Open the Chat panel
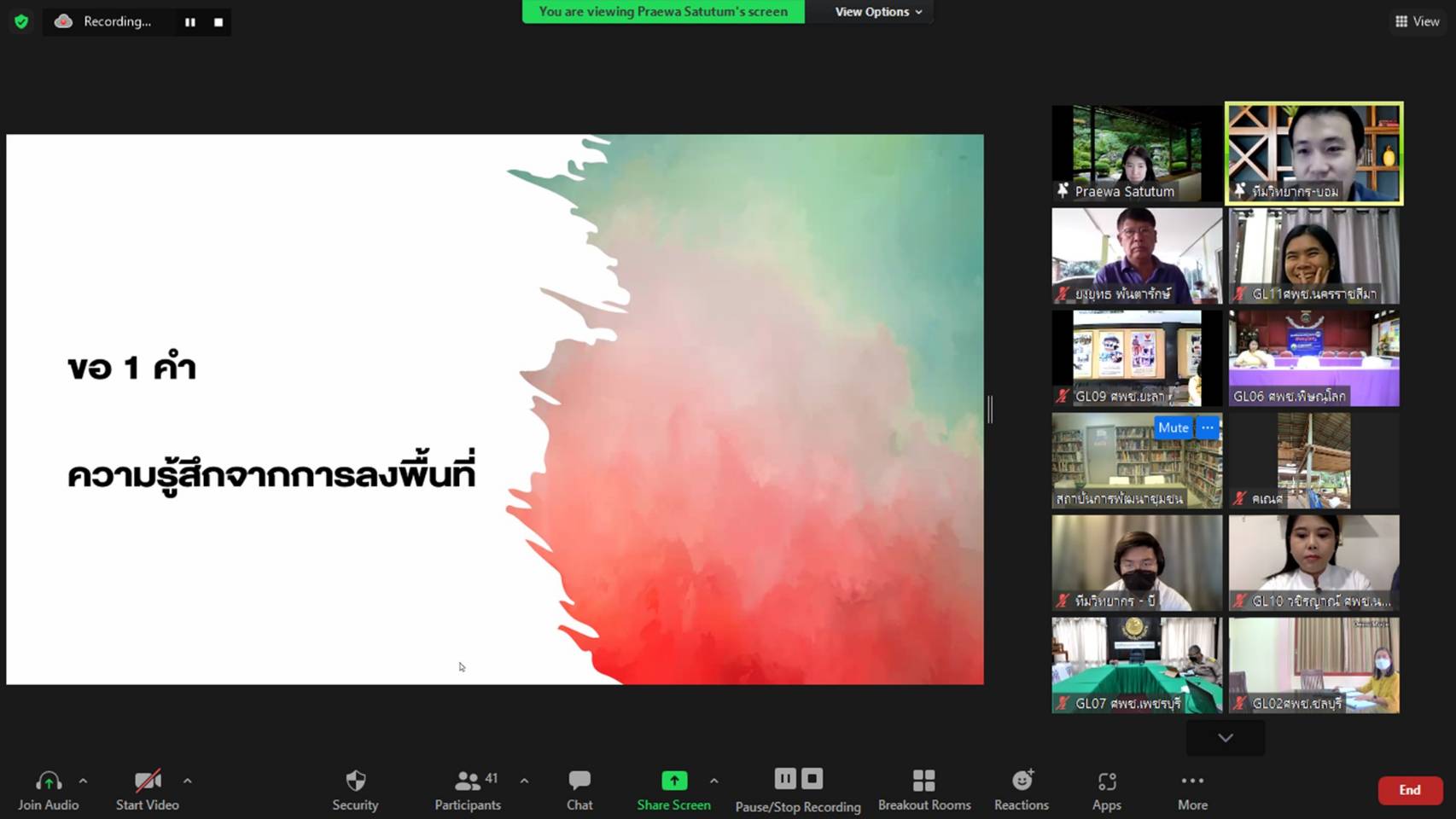 [579, 790]
